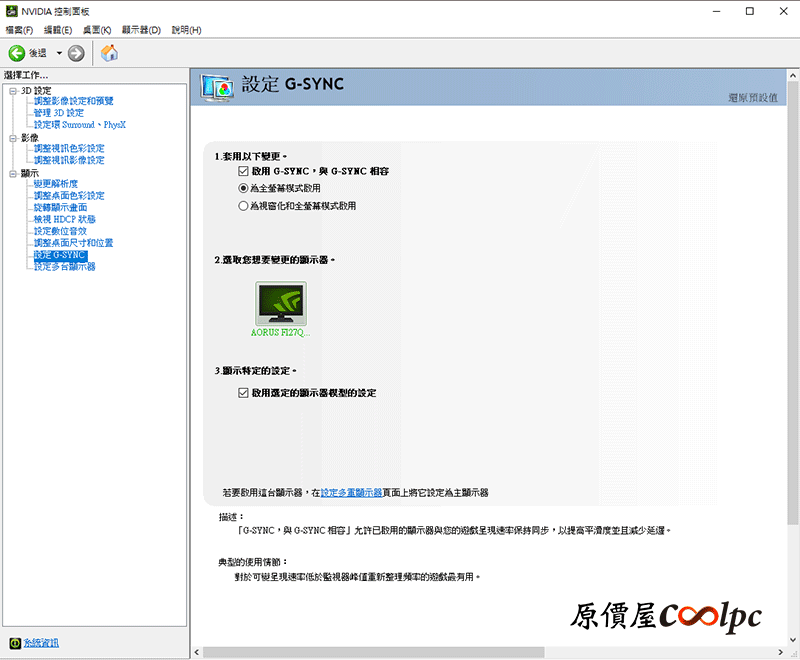Click the horizontal scrollbar right arrow

click(780, 652)
